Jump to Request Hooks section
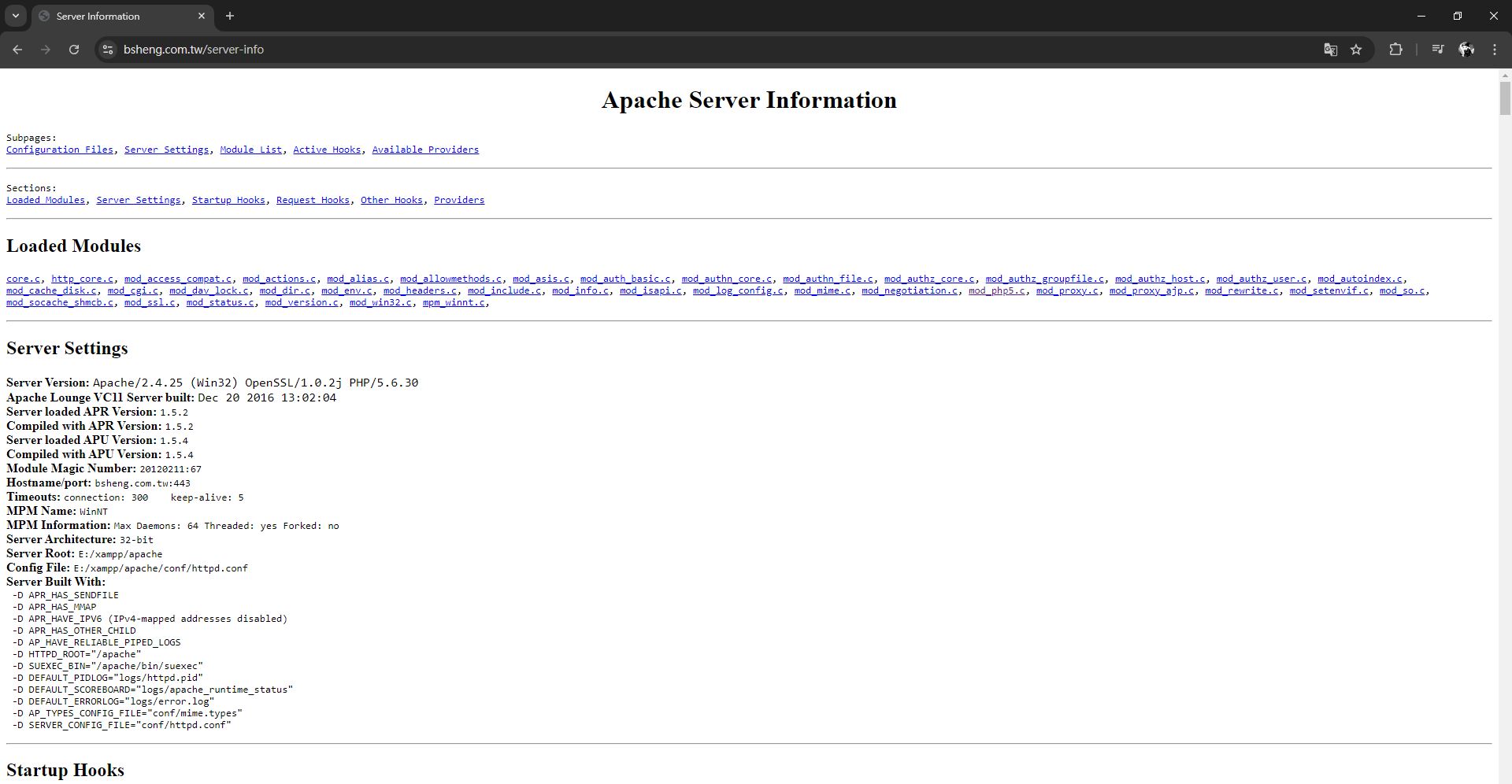Image resolution: width=1512 pixels, height=784 pixels. [x=313, y=200]
